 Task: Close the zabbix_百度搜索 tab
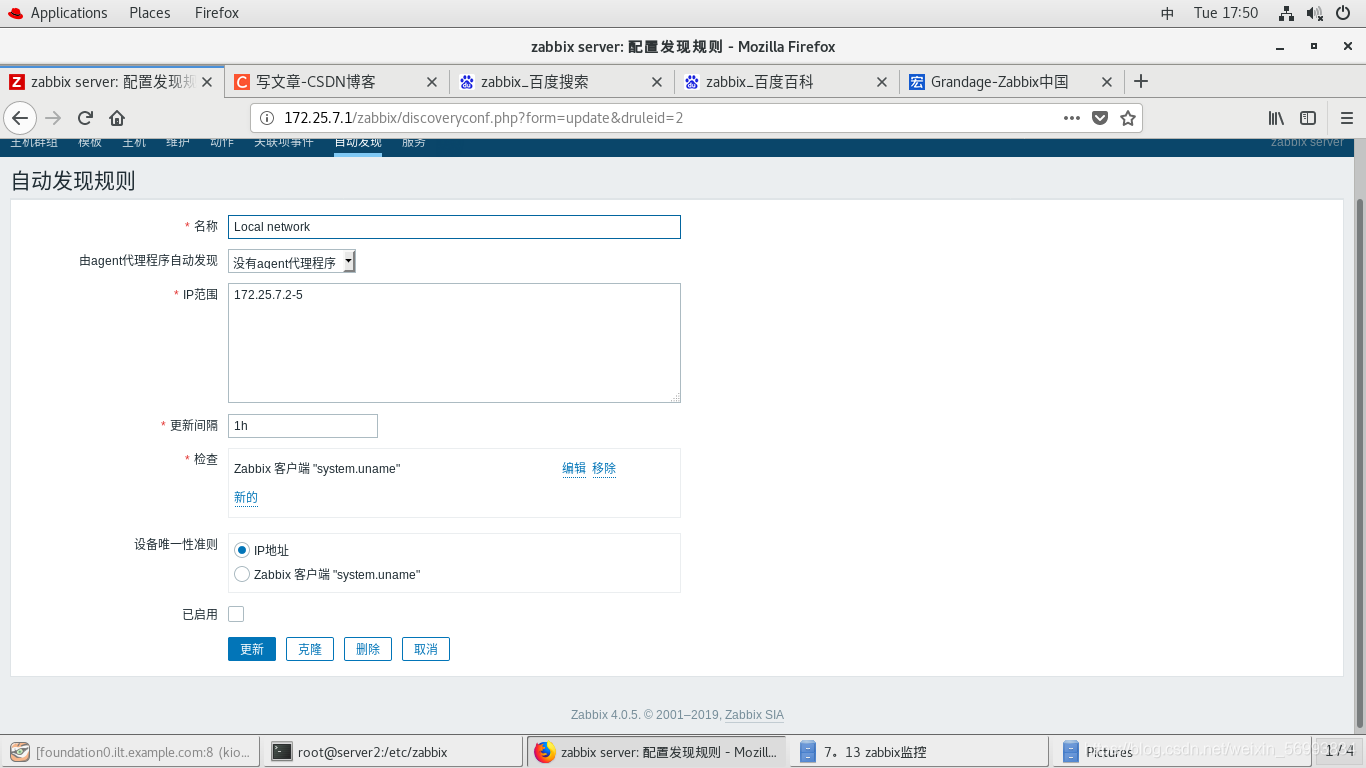657,82
